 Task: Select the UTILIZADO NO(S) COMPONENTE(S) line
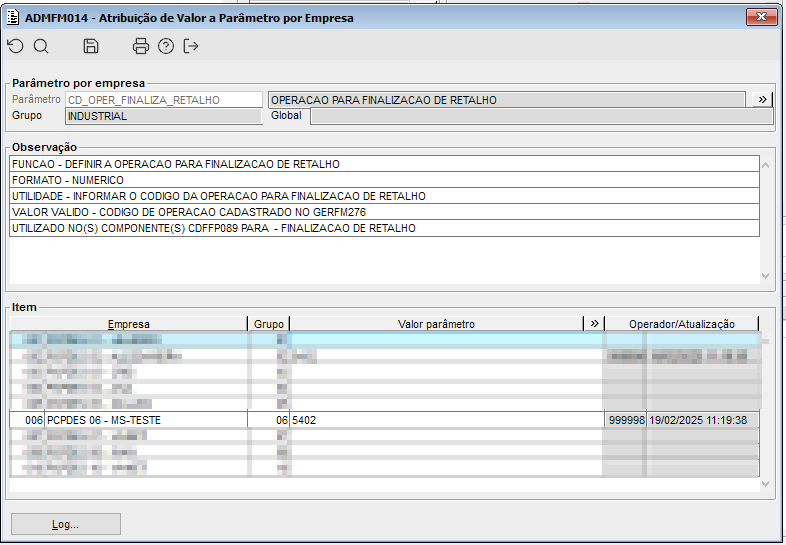pos(384,228)
